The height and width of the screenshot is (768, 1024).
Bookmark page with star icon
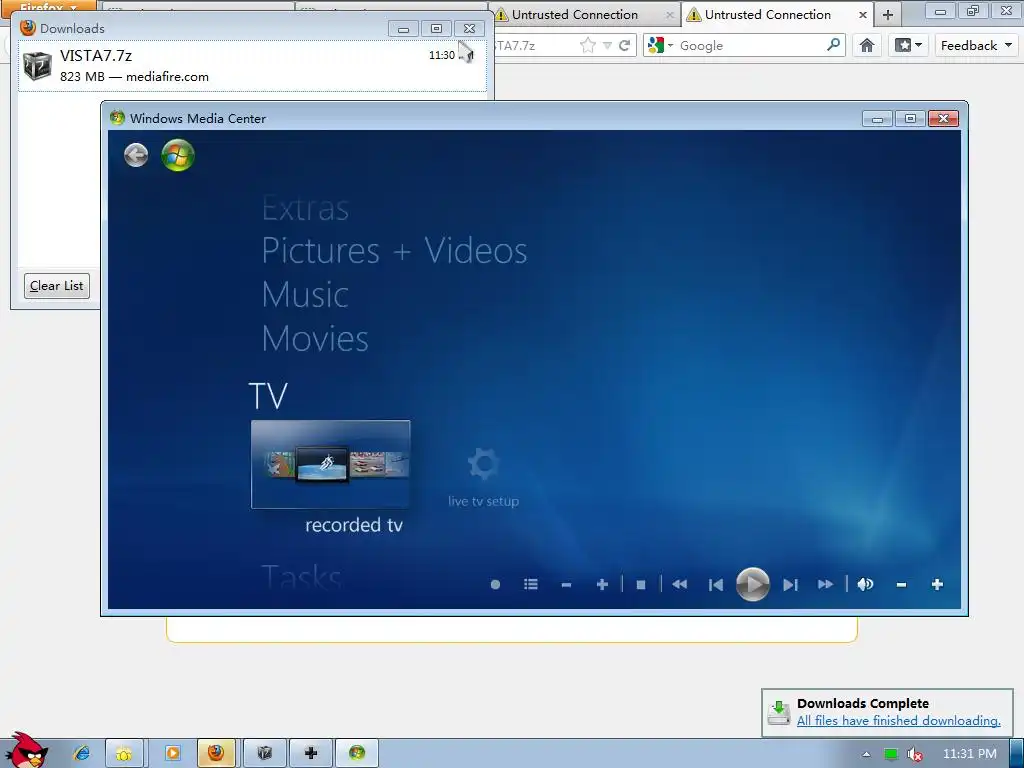[x=588, y=45]
